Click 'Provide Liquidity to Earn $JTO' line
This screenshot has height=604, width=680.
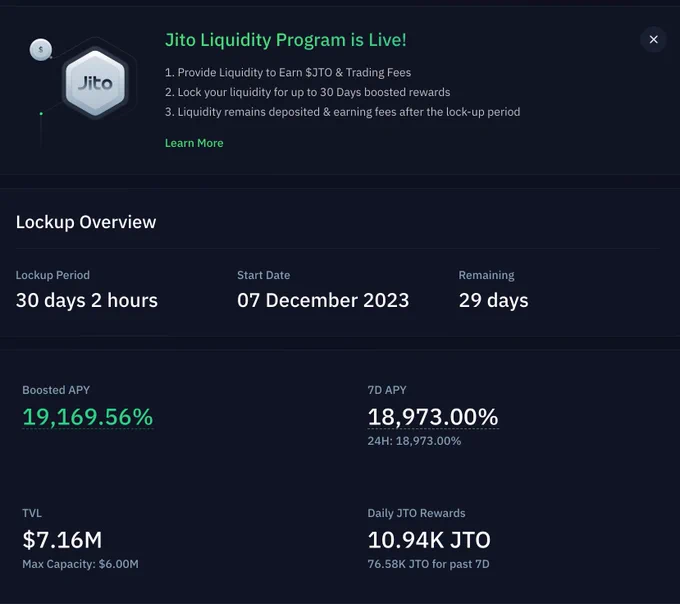pyautogui.click(x=288, y=72)
